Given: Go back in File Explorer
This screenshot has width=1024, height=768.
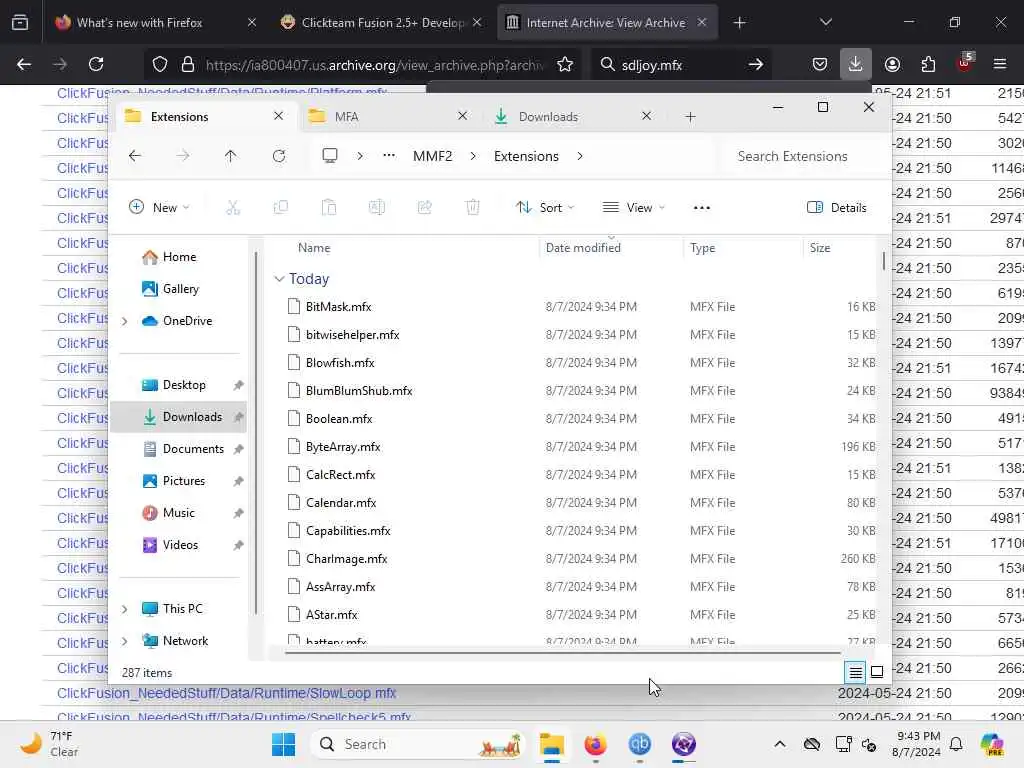Looking at the screenshot, I should pyautogui.click(x=135, y=156).
